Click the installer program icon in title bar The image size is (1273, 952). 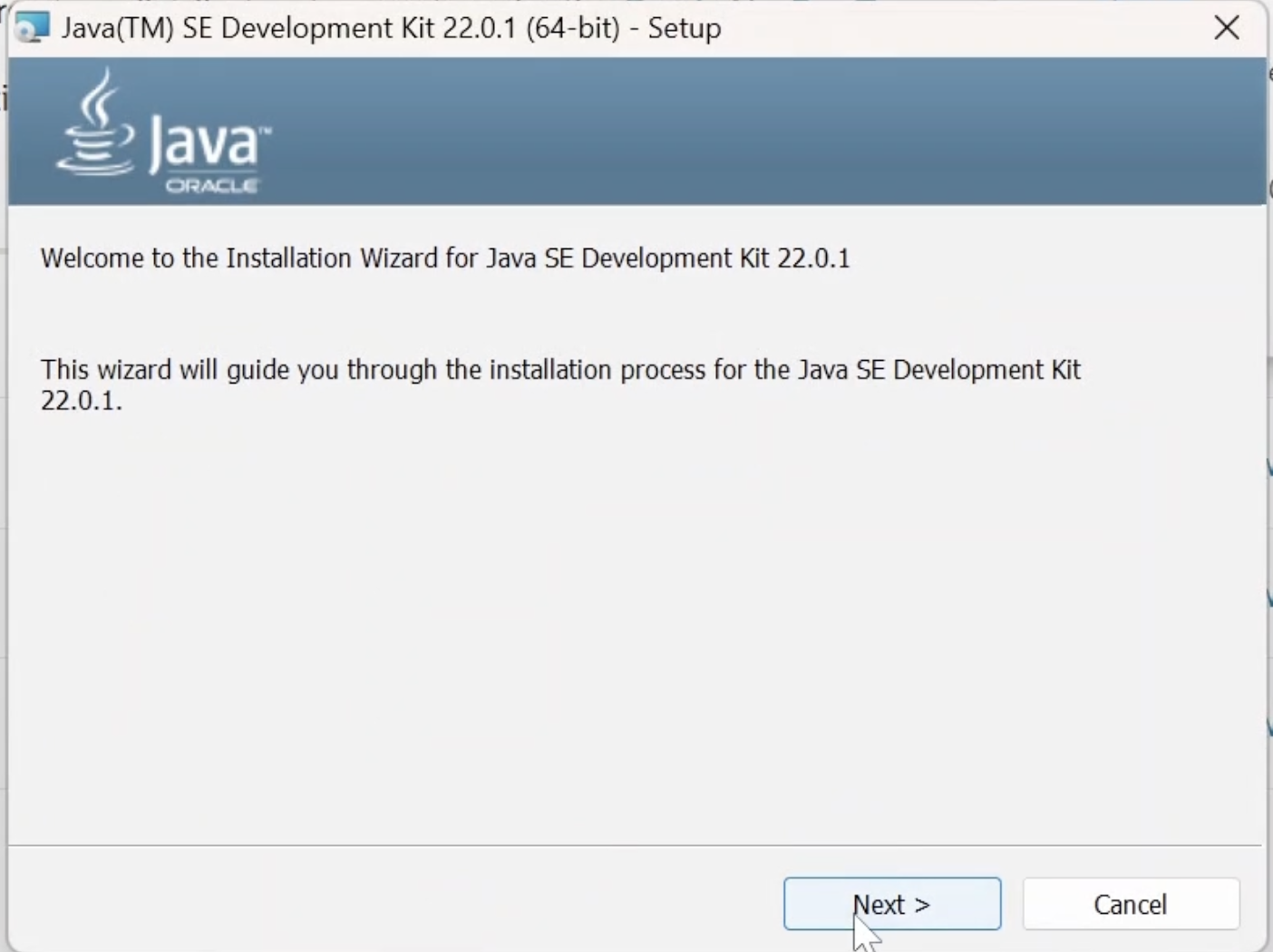point(33,27)
